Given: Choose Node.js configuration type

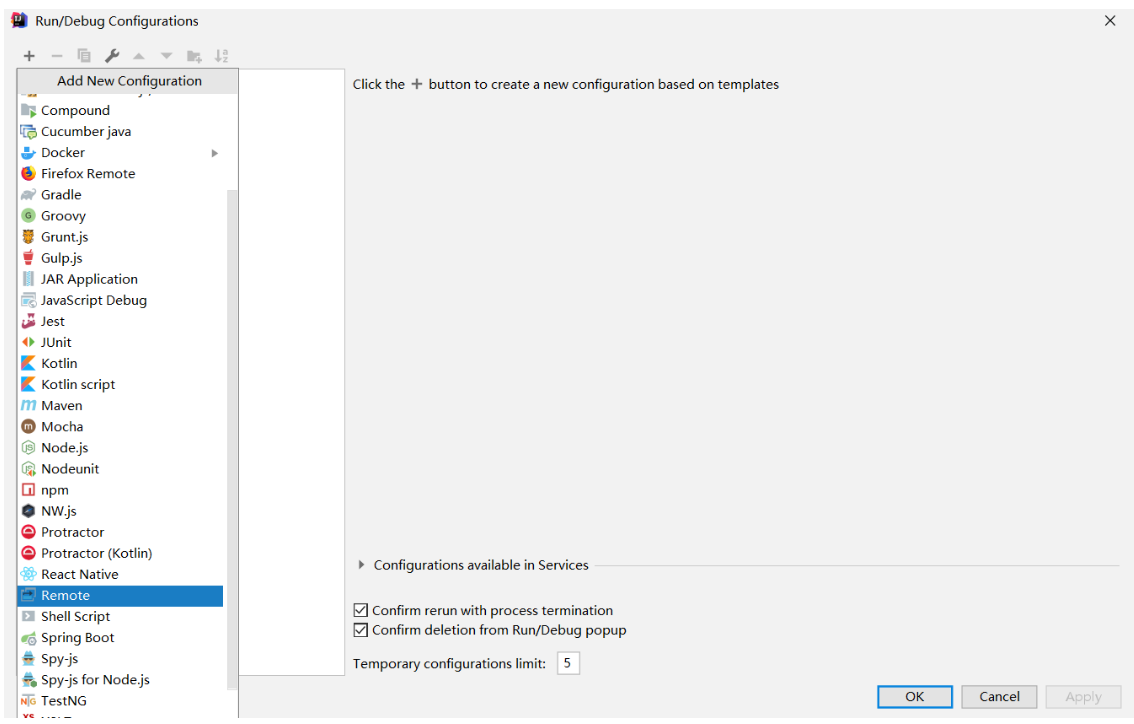Looking at the screenshot, I should [x=120, y=448].
